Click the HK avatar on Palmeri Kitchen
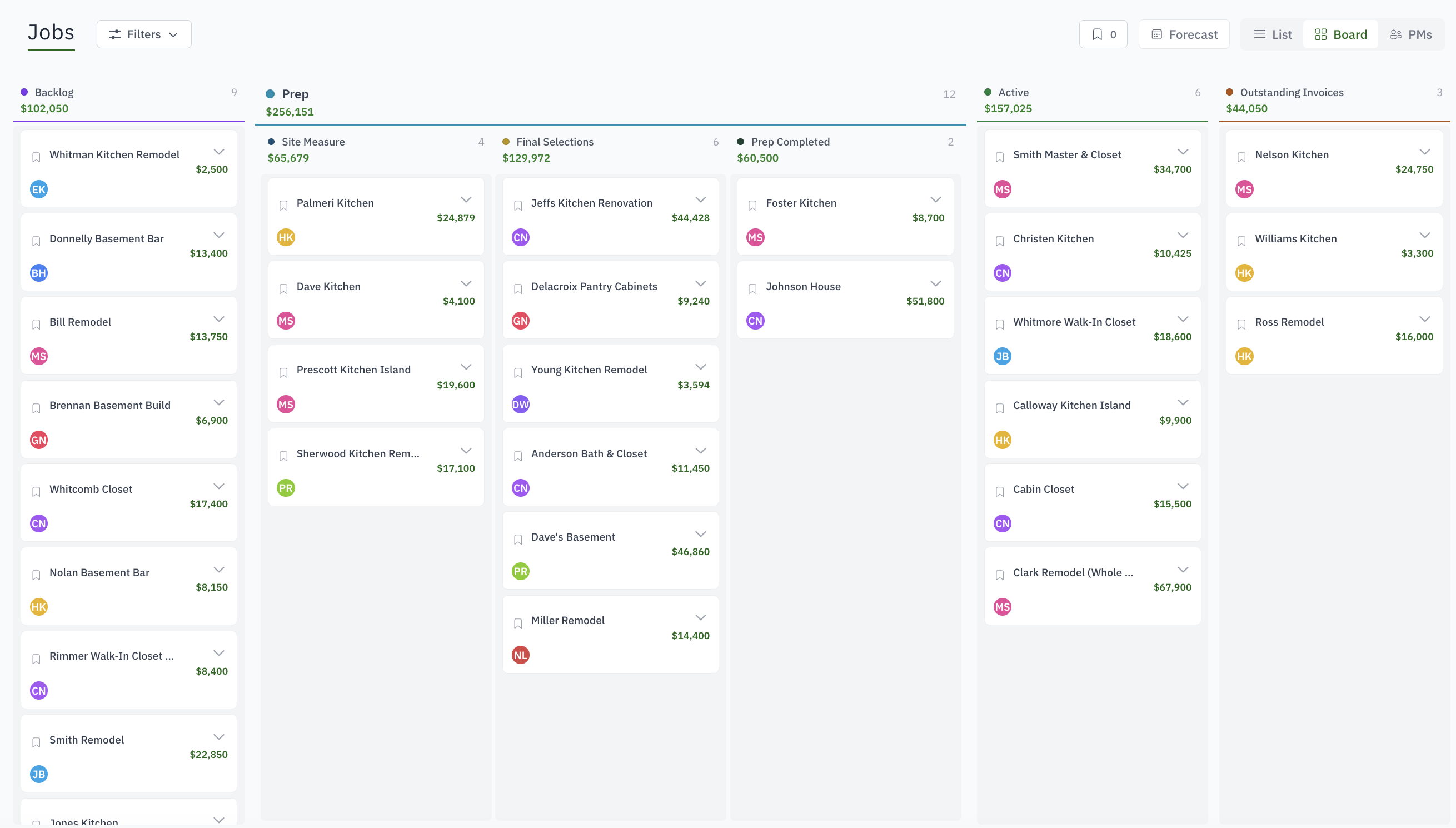The image size is (1456, 828). point(286,238)
